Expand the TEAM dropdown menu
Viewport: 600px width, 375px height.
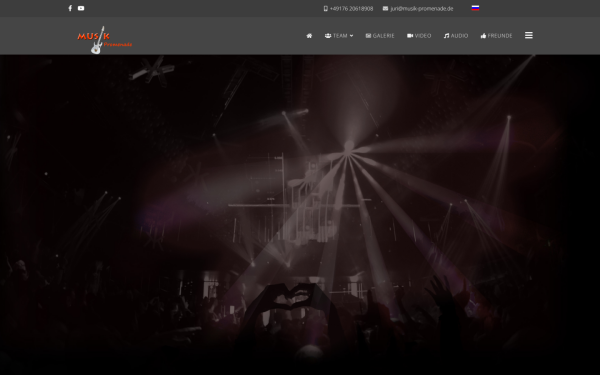339,36
